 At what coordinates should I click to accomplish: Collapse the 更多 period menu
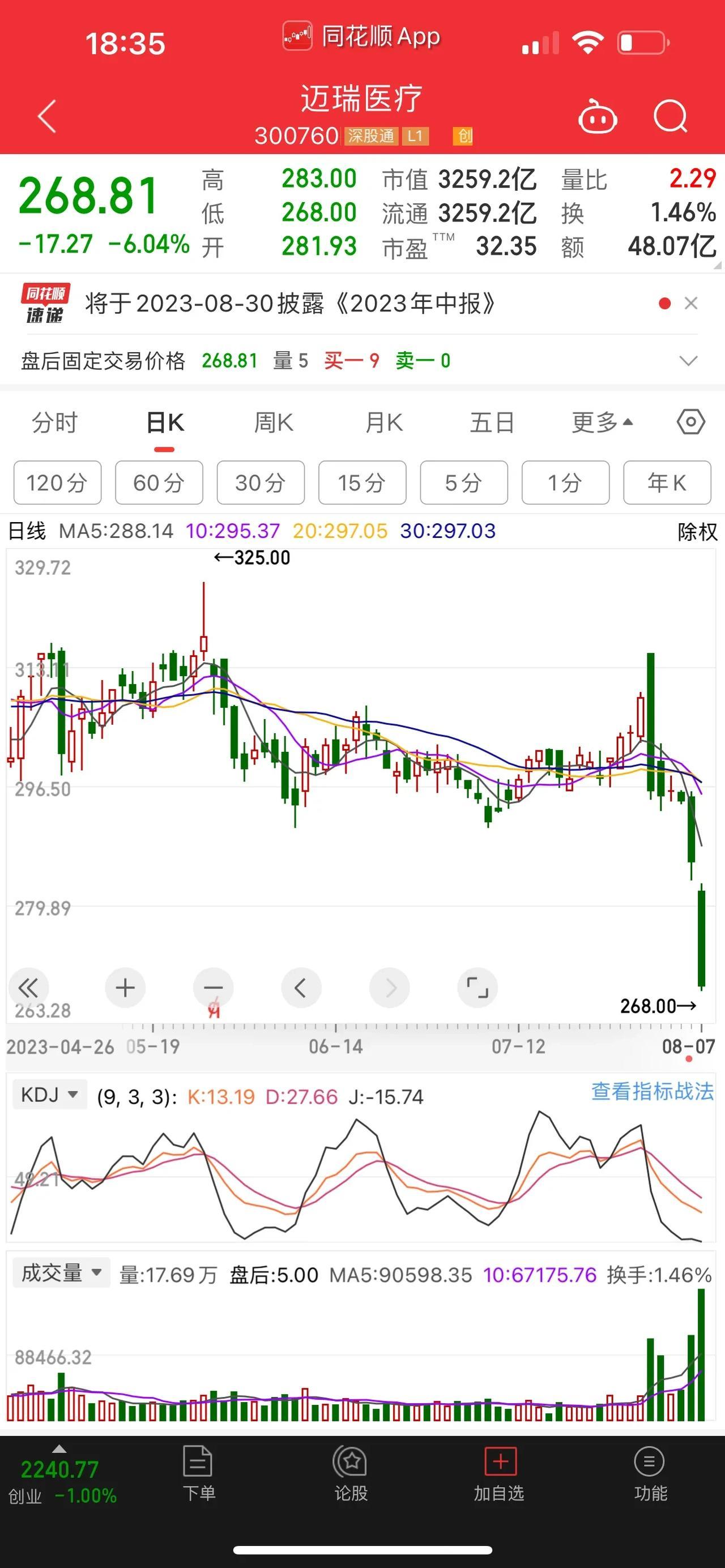(602, 422)
